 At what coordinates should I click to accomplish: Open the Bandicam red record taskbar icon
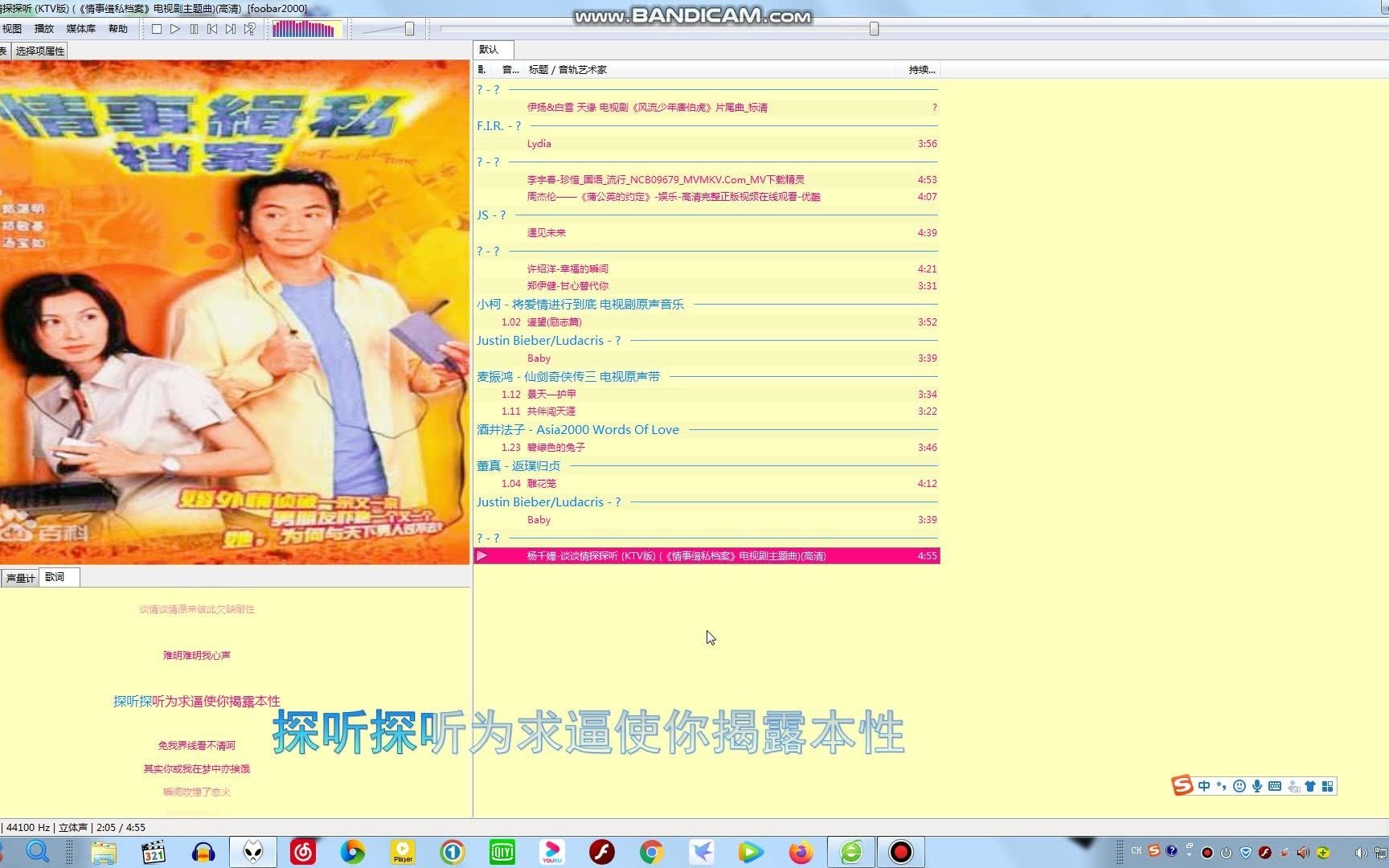(900, 852)
